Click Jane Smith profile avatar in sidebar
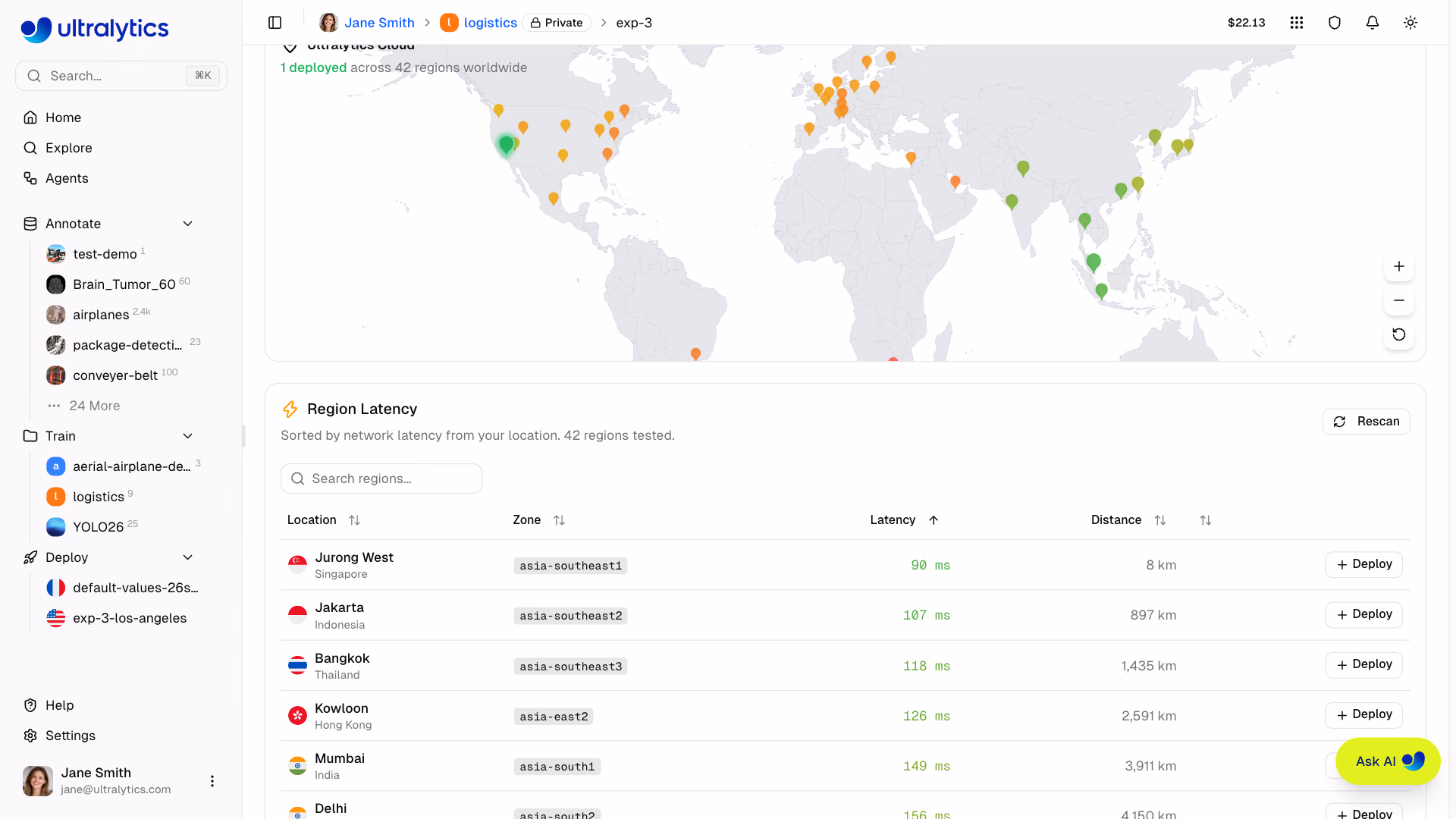 (38, 781)
